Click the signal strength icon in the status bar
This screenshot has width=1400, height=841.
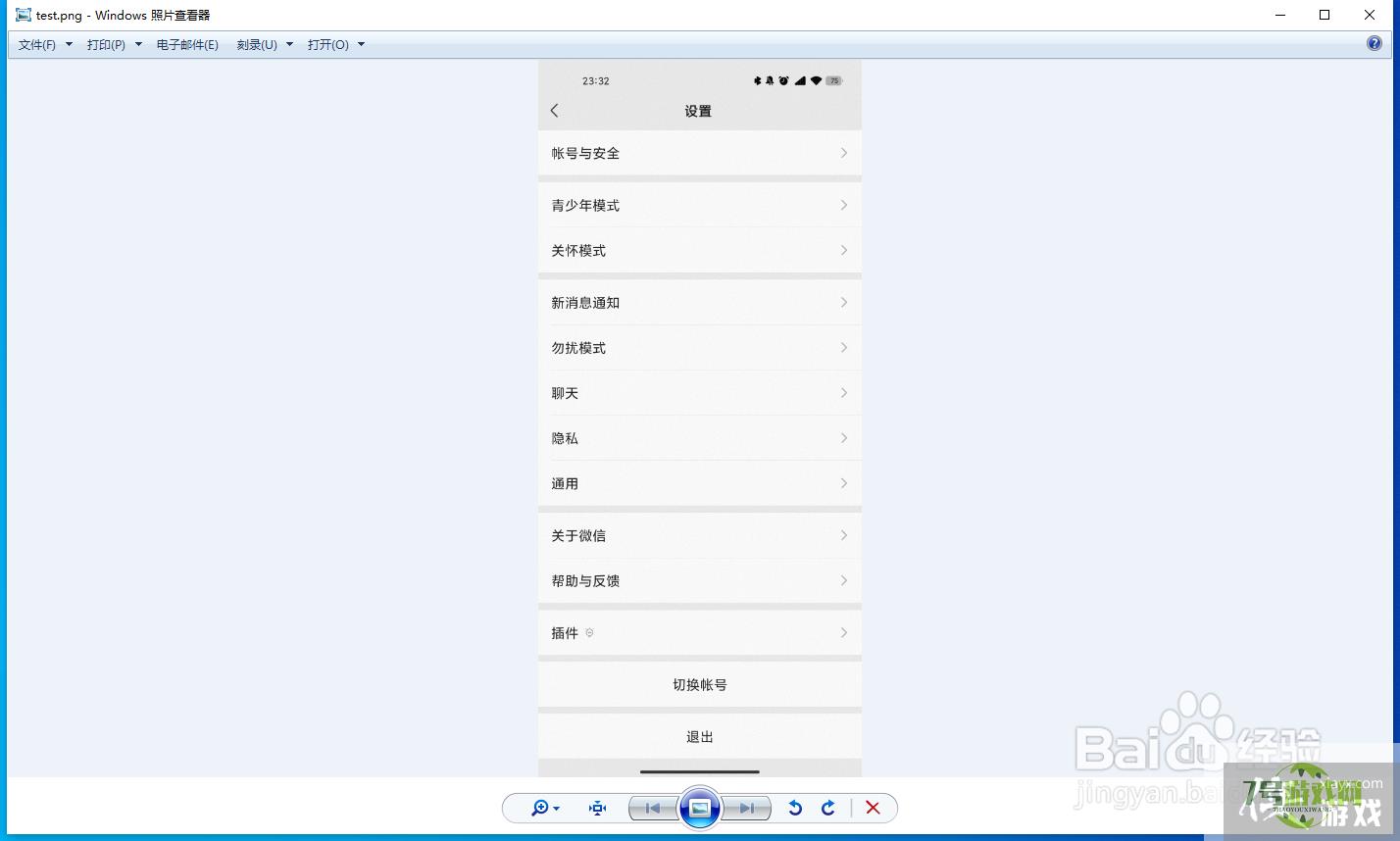click(800, 80)
